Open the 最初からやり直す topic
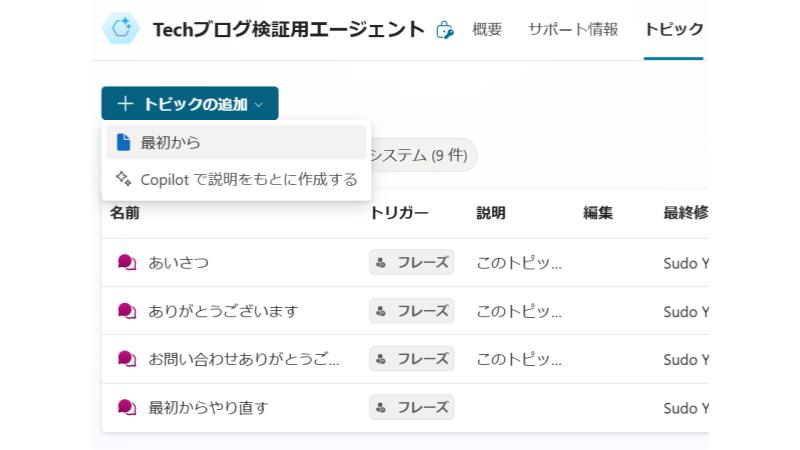This screenshot has width=800, height=450. coord(208,407)
